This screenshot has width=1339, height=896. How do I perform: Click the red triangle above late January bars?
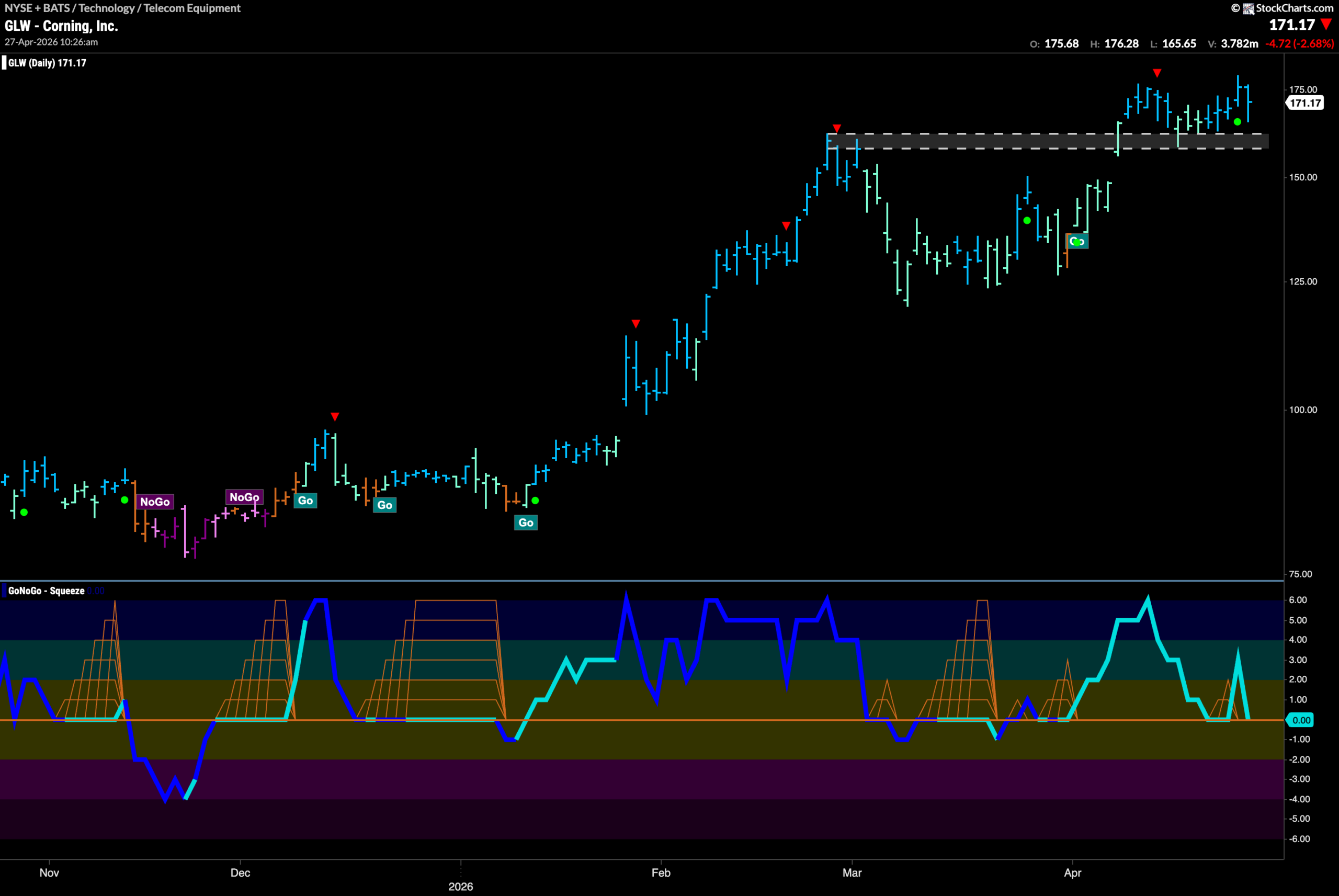point(636,324)
